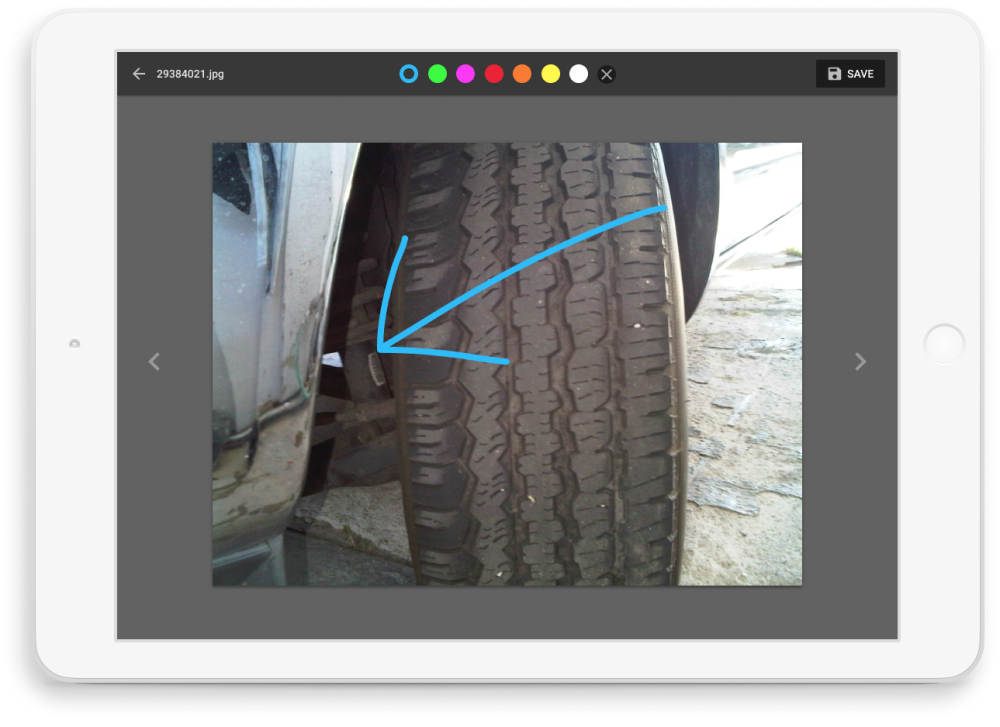Advance to the next photo
Screen dimensions: 1000x727
[x=860, y=362]
